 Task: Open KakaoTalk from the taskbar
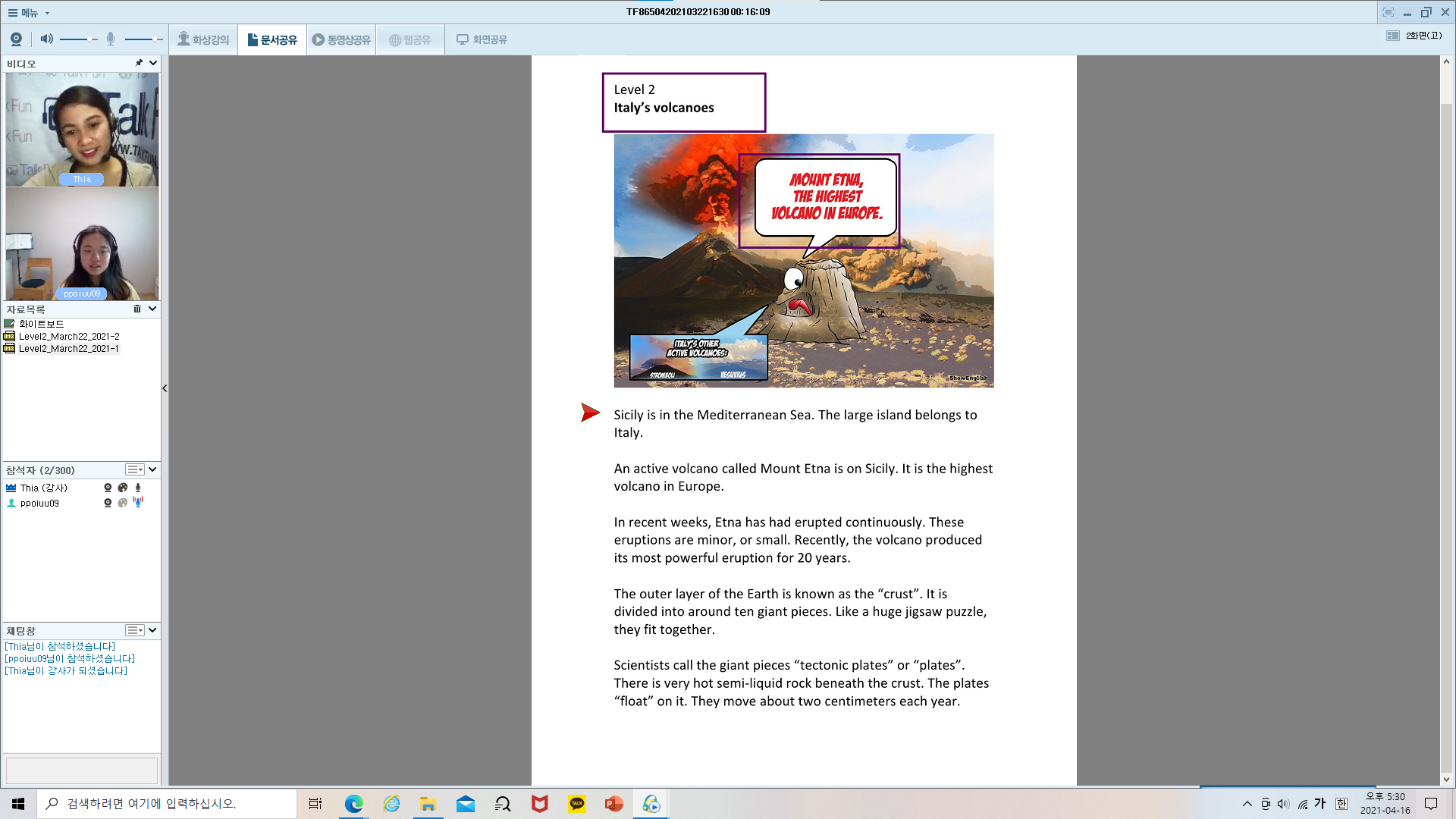pyautogui.click(x=577, y=803)
